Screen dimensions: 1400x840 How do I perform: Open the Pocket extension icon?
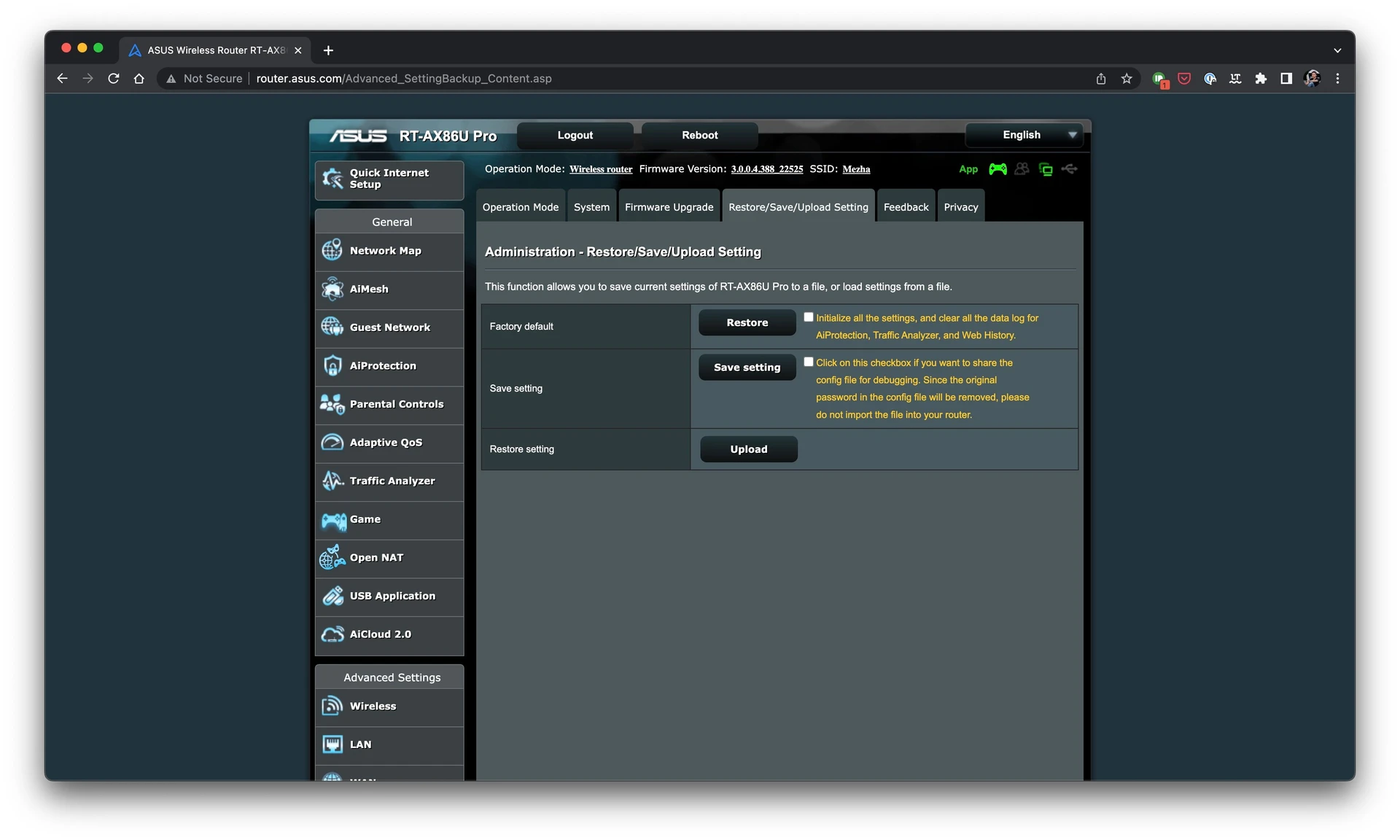[1184, 79]
